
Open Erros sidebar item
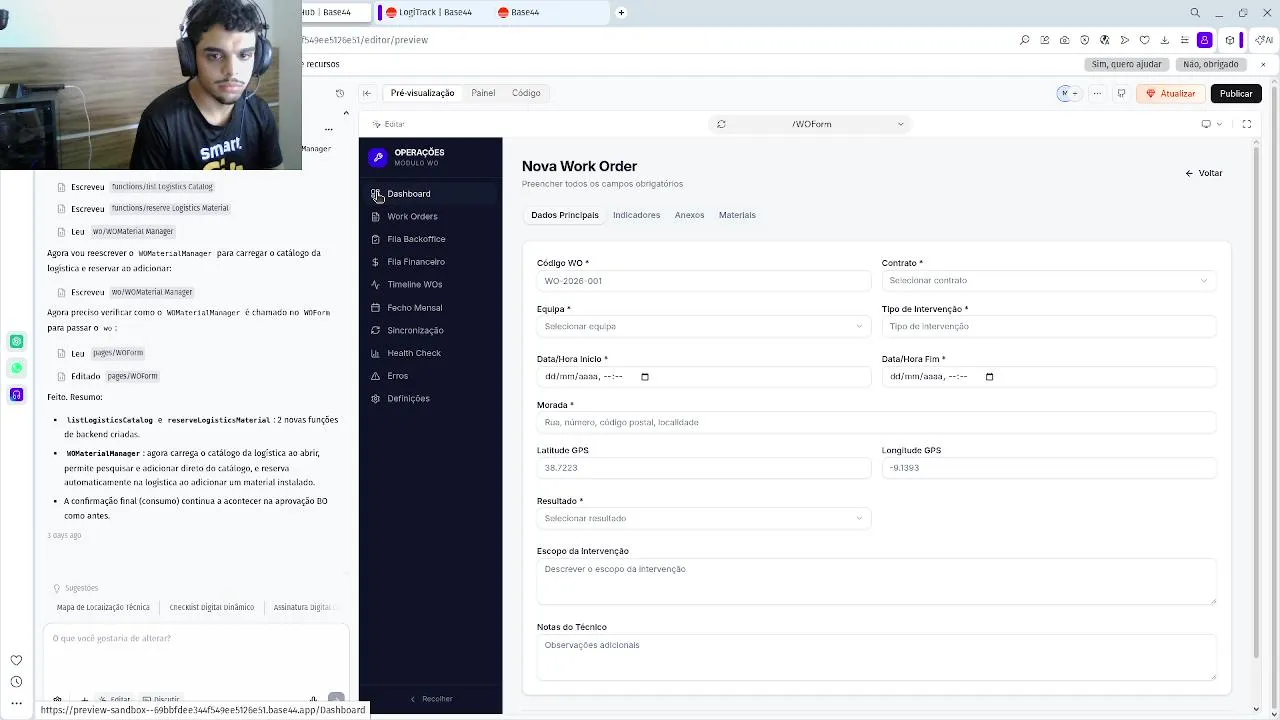point(431,376)
